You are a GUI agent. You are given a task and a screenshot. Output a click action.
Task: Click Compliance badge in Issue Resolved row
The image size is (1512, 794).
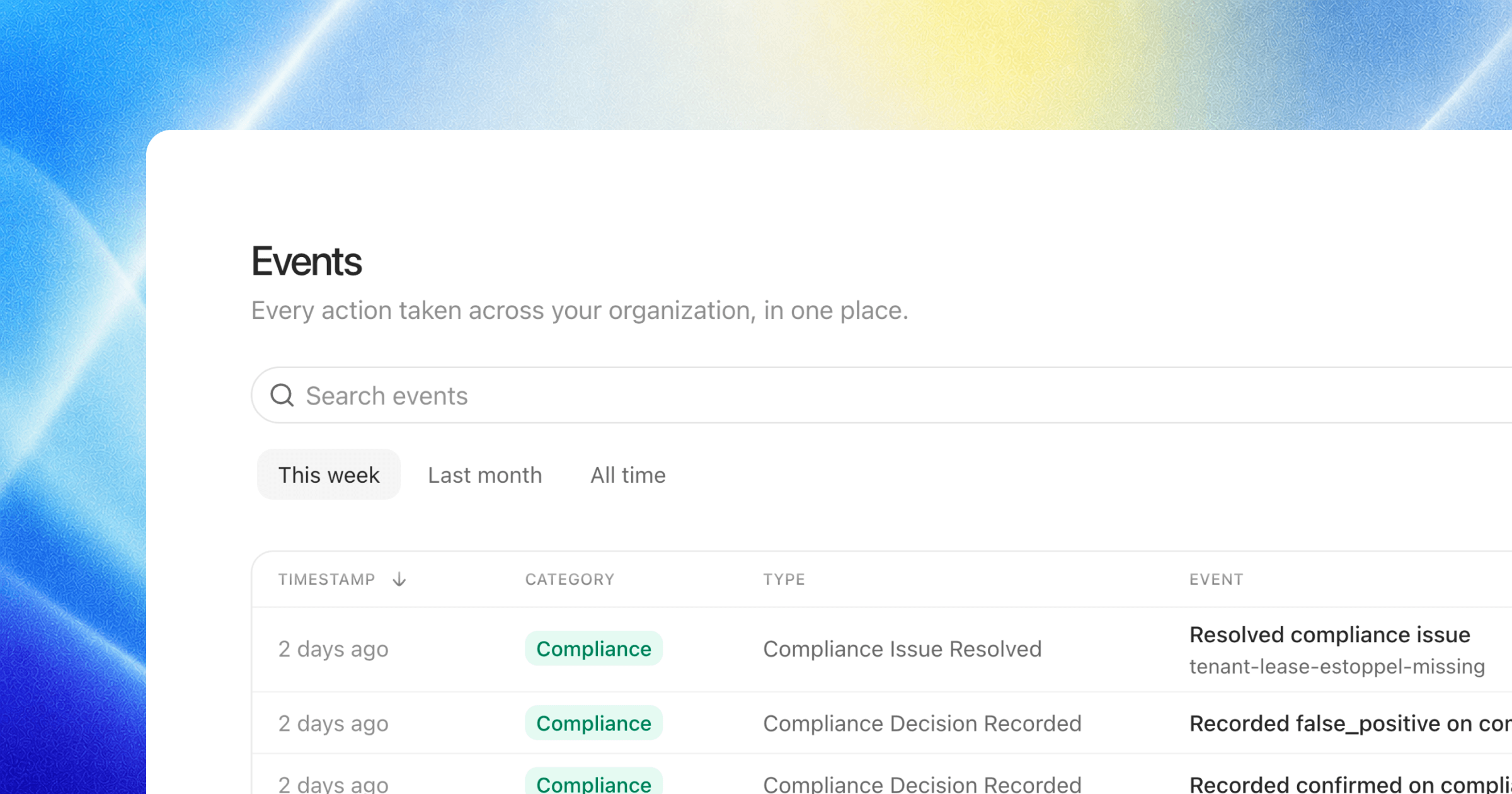point(593,648)
